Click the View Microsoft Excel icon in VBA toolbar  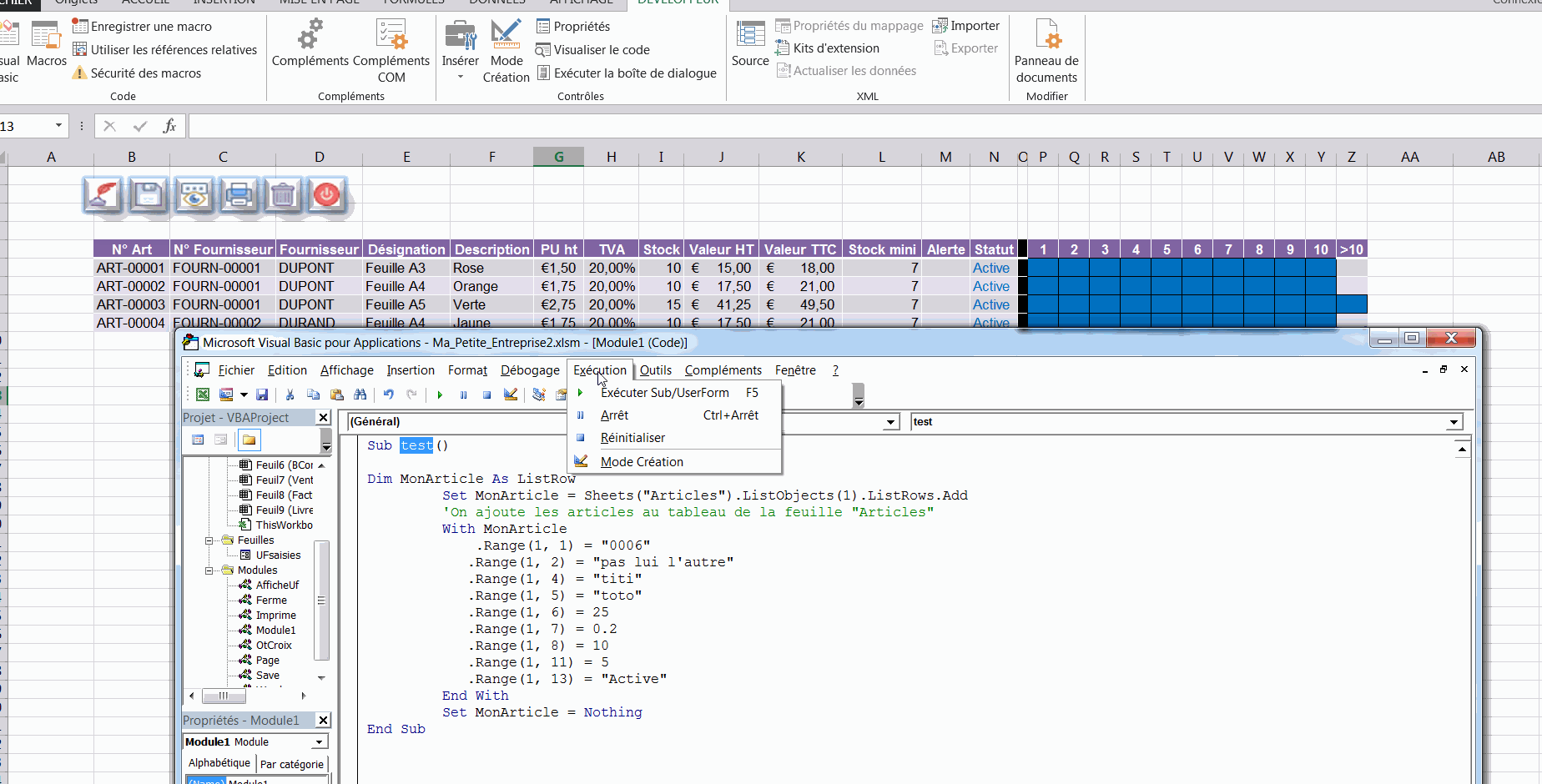203,395
